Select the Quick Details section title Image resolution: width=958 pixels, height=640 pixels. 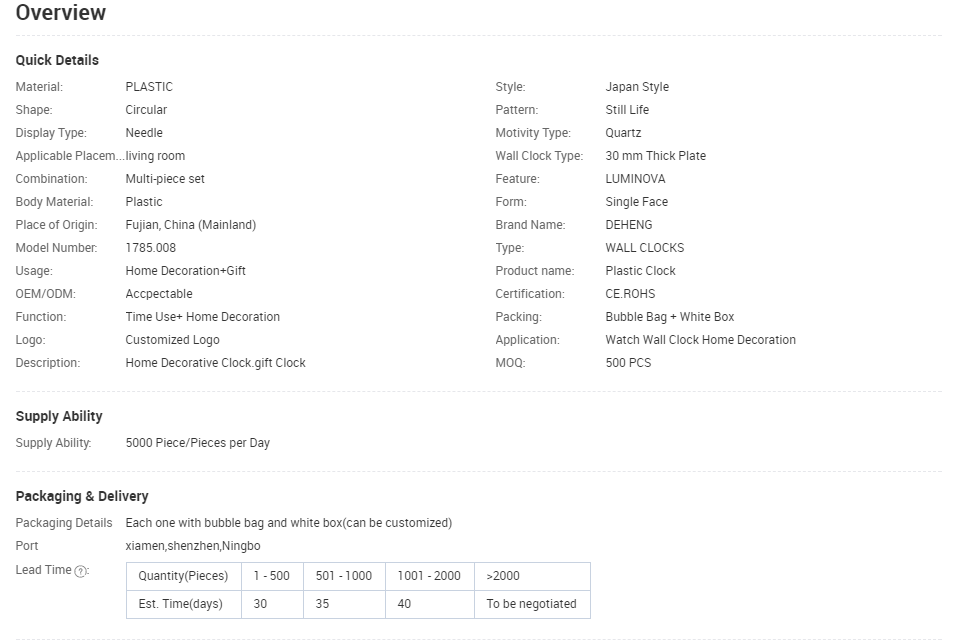pyautogui.click(x=57, y=60)
